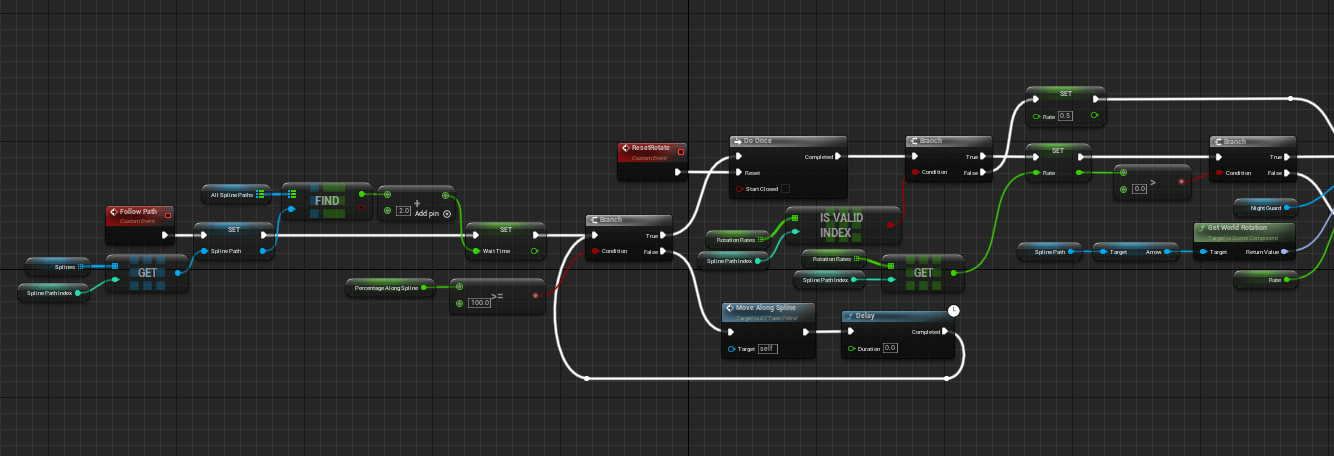Click the Wait Time output pin on SET
1334x456 pixels.
pos(535,251)
